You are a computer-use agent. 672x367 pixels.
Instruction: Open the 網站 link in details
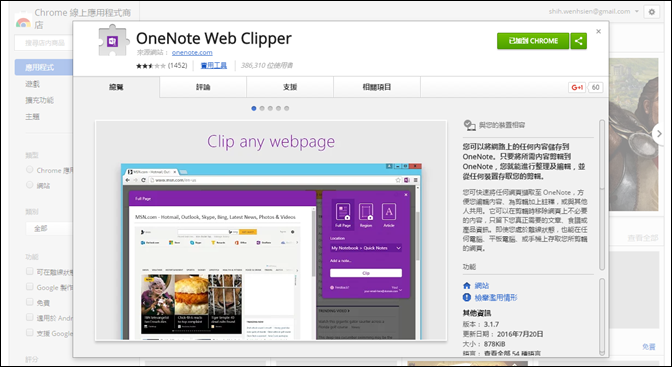[x=482, y=286]
